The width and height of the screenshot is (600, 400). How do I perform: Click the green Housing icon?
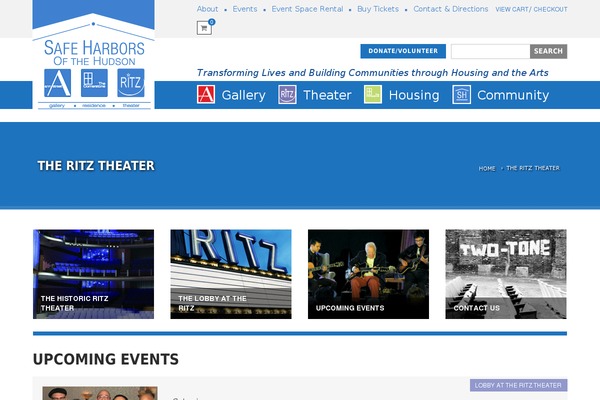[373, 95]
